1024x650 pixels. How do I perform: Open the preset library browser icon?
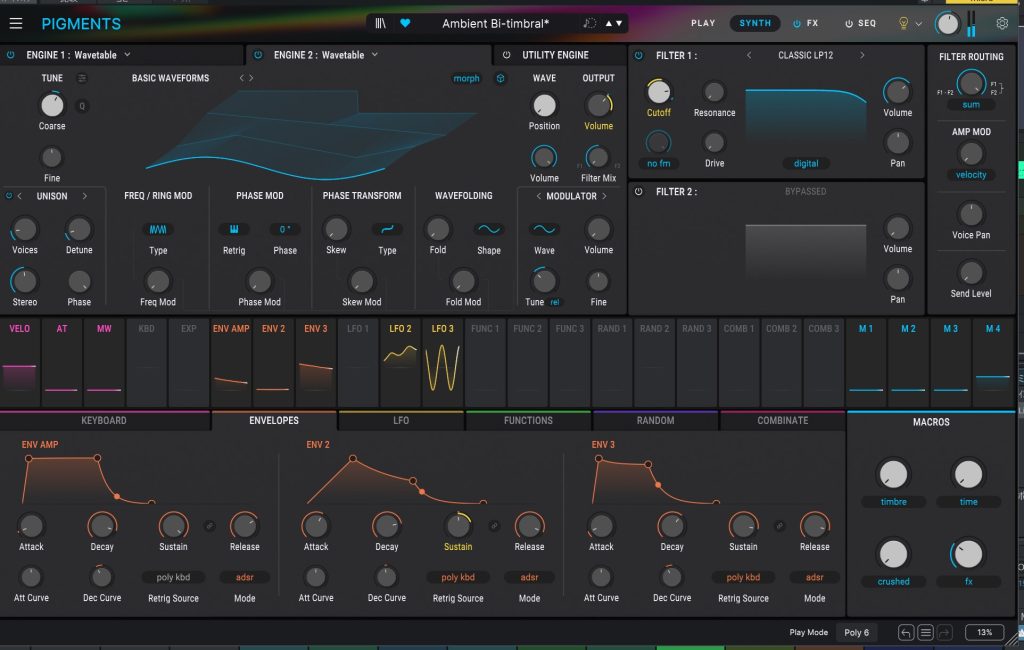pos(381,23)
